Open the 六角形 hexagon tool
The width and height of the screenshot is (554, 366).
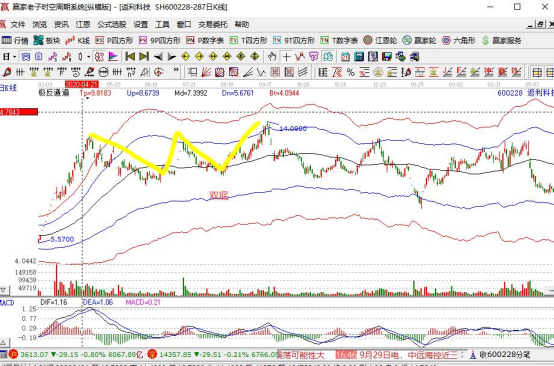tap(459, 41)
